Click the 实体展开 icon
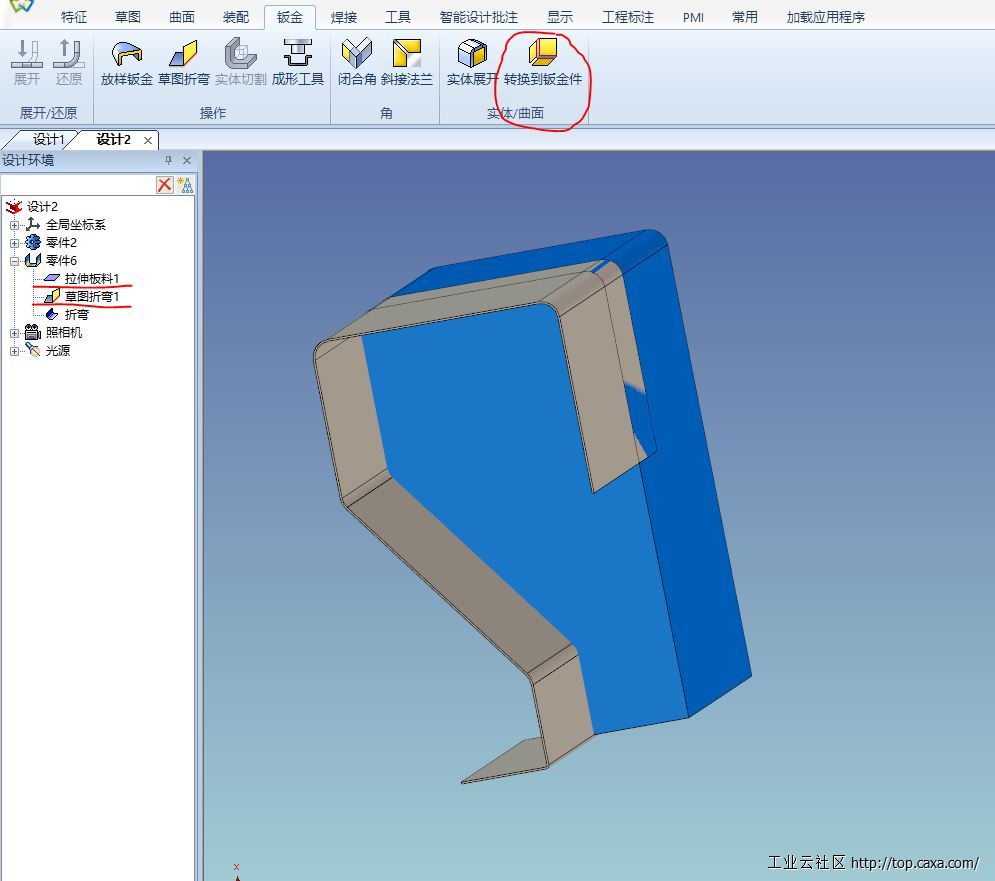Image resolution: width=995 pixels, height=881 pixels. 471,54
